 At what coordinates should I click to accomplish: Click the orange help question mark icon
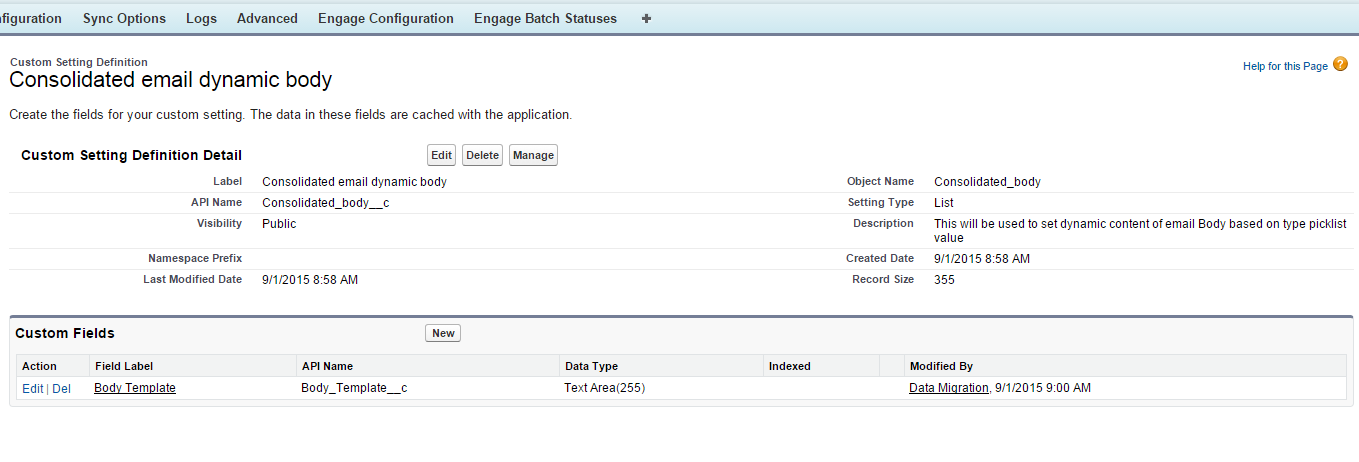1341,65
